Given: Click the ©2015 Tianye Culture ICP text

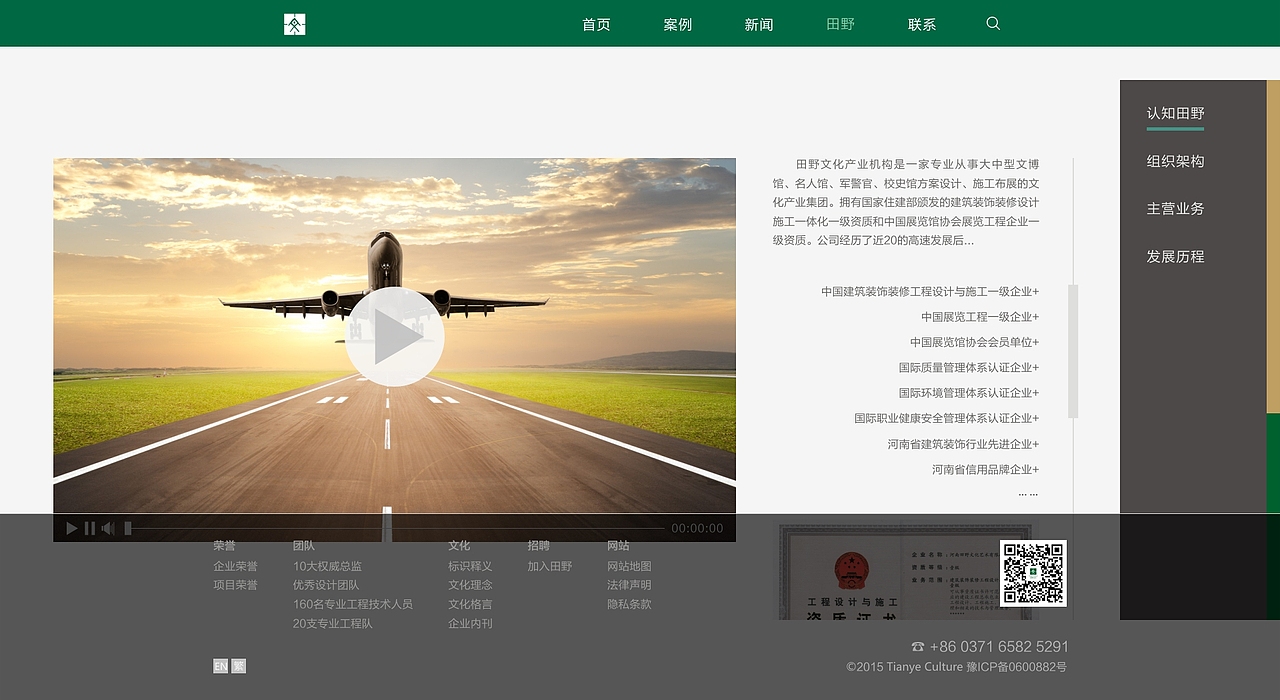Looking at the screenshot, I should click(x=956, y=667).
